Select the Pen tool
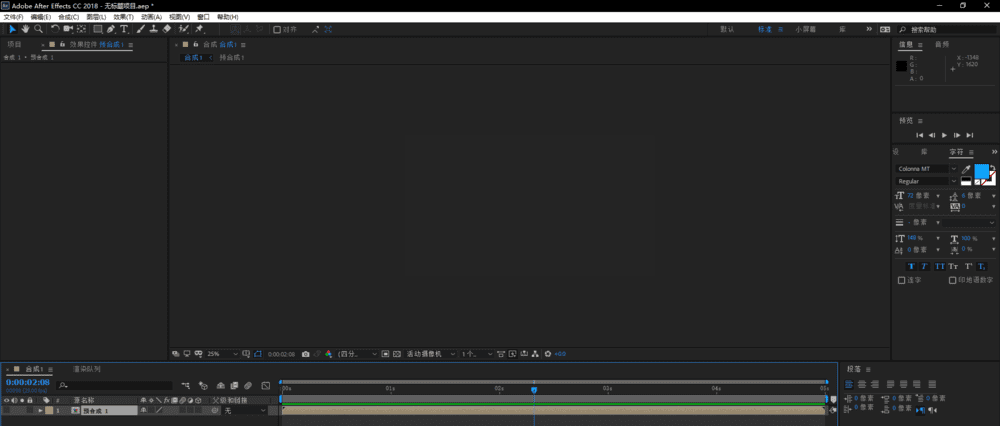 [x=111, y=29]
